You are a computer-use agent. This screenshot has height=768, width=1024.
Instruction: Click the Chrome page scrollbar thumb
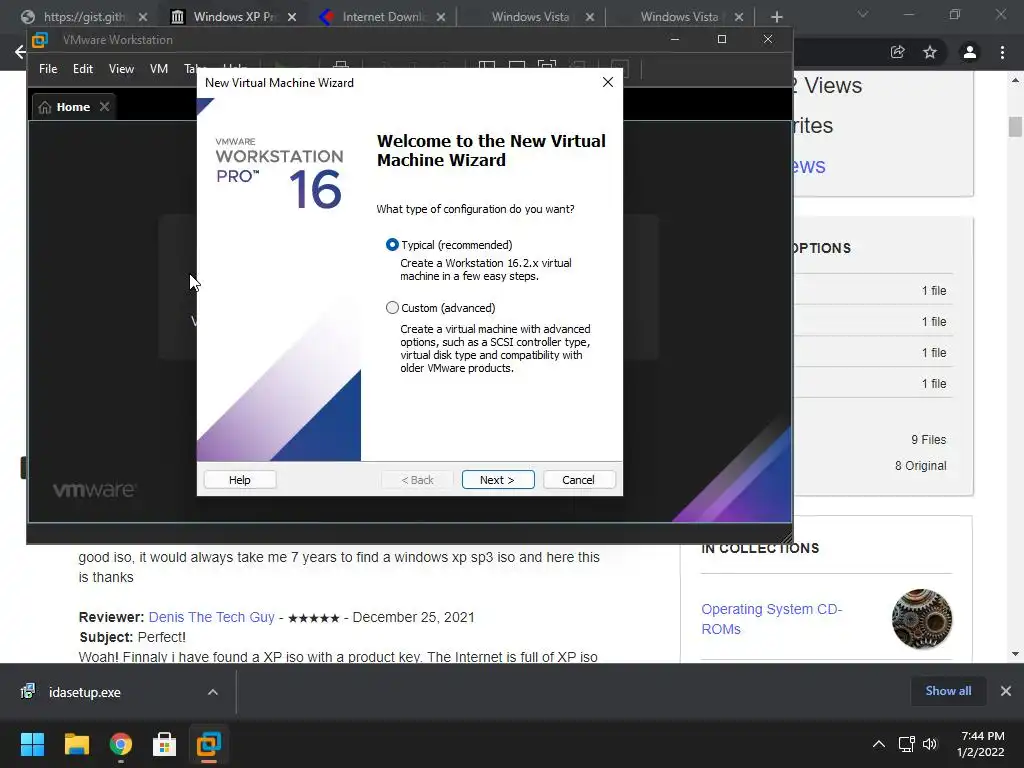(x=1015, y=127)
